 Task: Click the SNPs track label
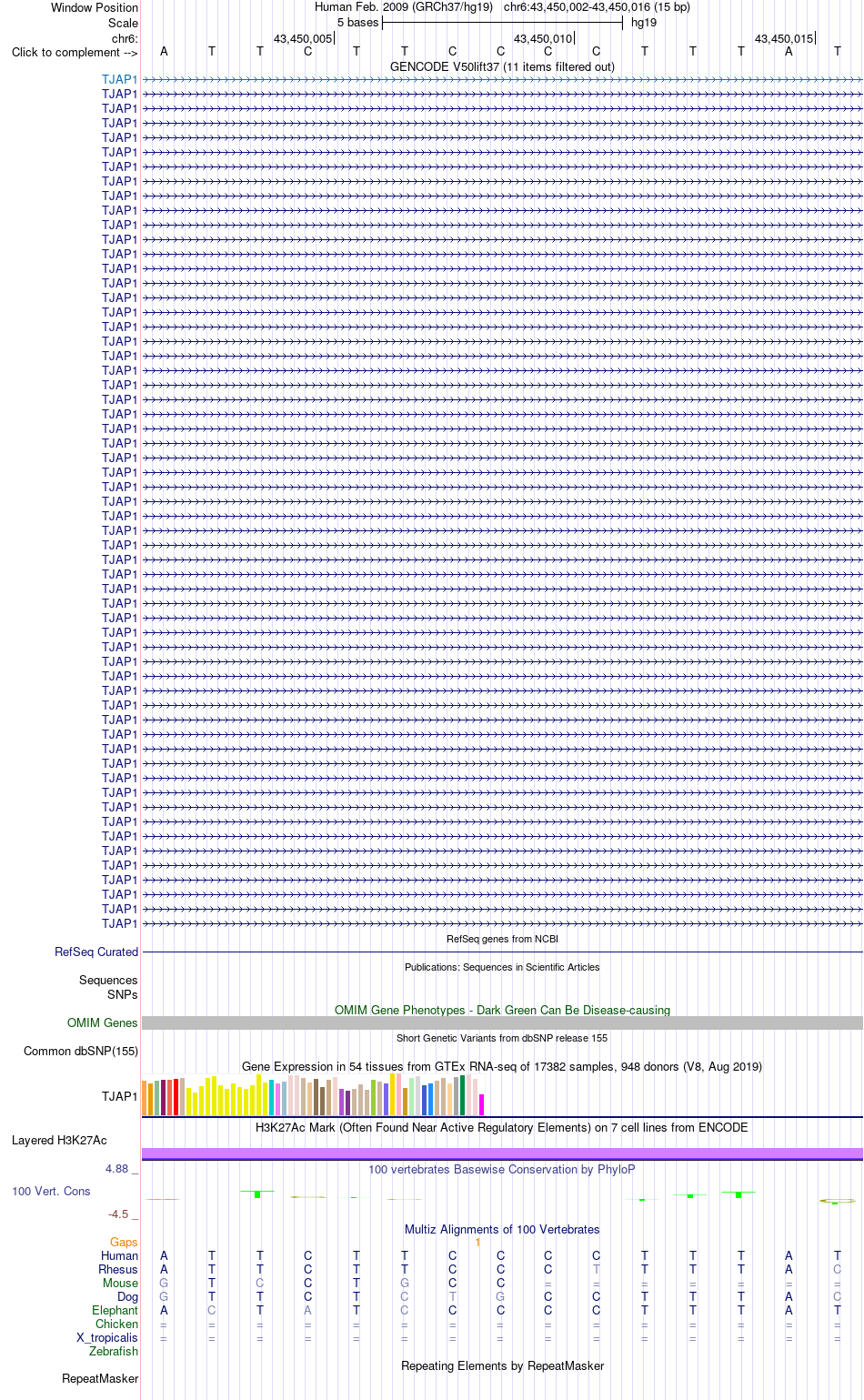(x=123, y=994)
